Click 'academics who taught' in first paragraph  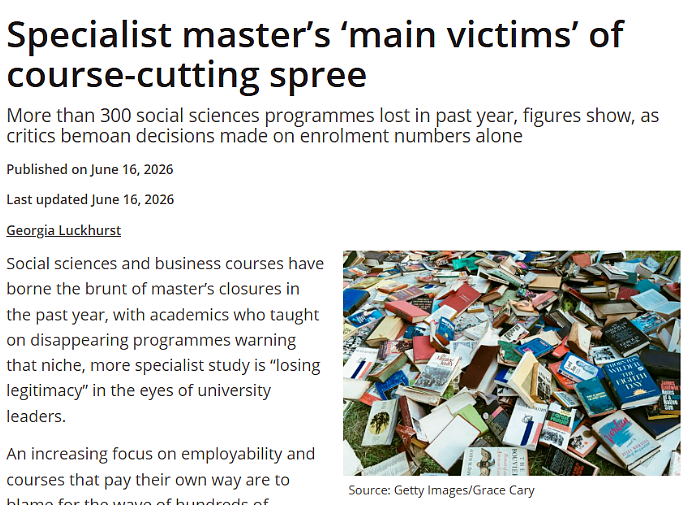[x=232, y=315]
